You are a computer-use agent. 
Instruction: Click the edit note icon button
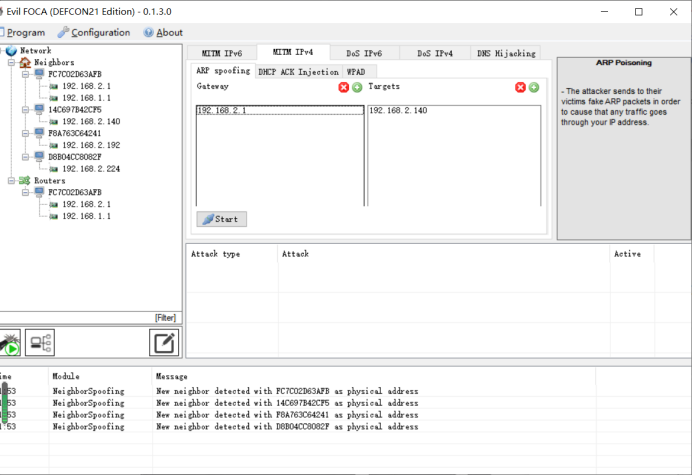coord(164,342)
